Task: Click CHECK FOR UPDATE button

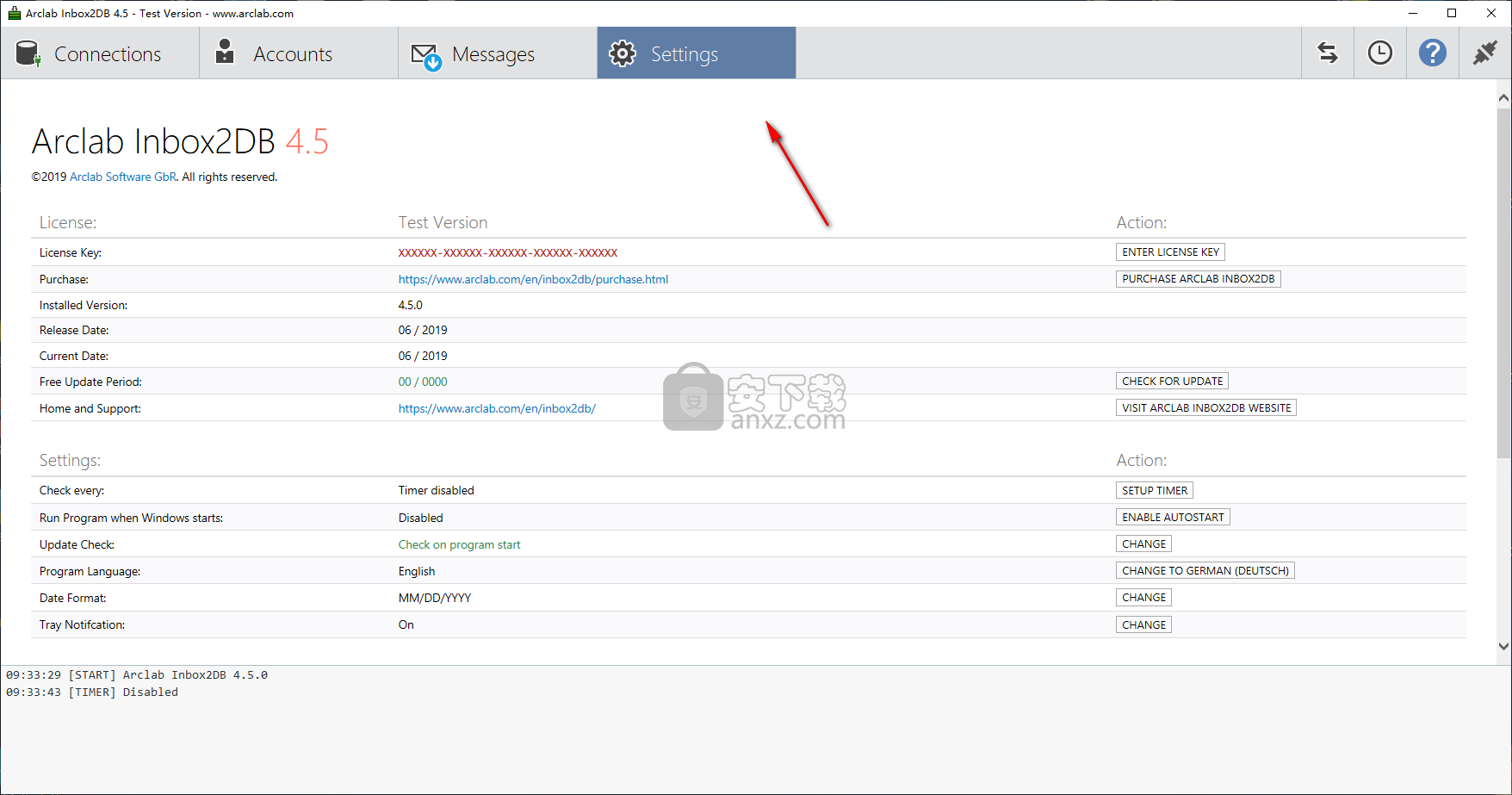Action: coord(1172,382)
